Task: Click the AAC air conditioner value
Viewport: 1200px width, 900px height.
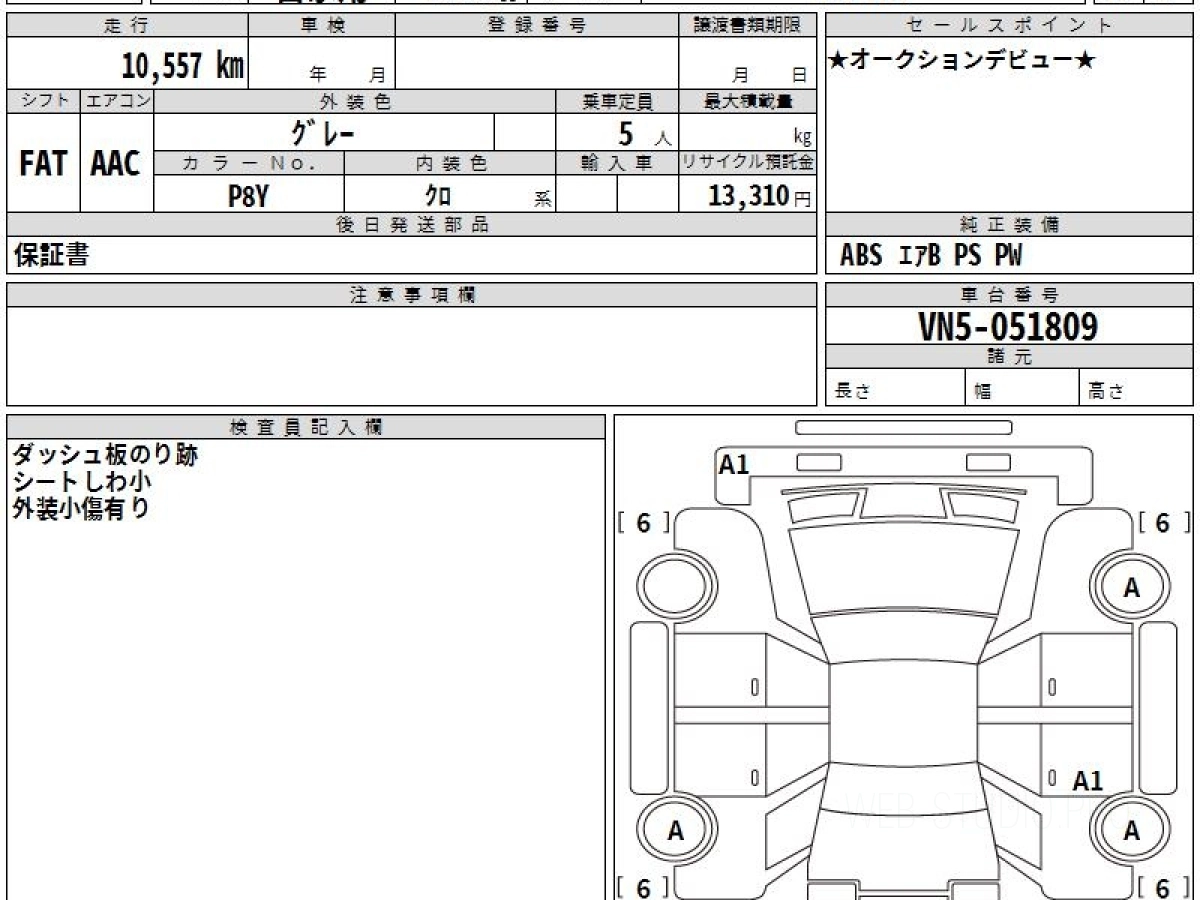Action: [x=116, y=163]
